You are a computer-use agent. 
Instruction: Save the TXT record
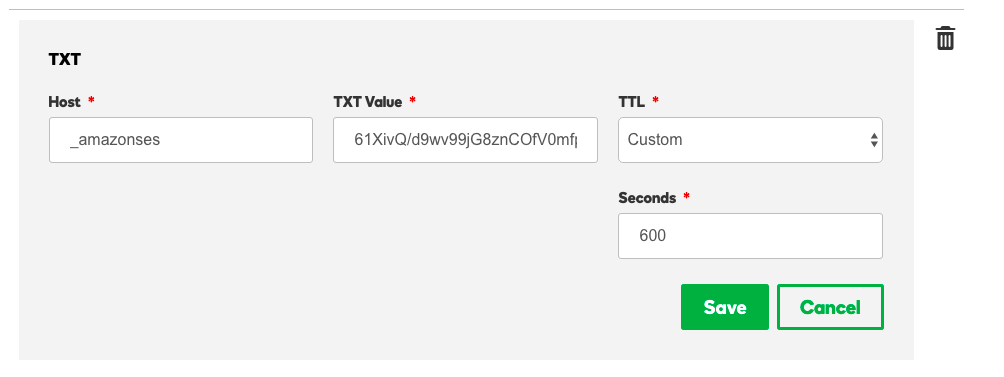(724, 307)
